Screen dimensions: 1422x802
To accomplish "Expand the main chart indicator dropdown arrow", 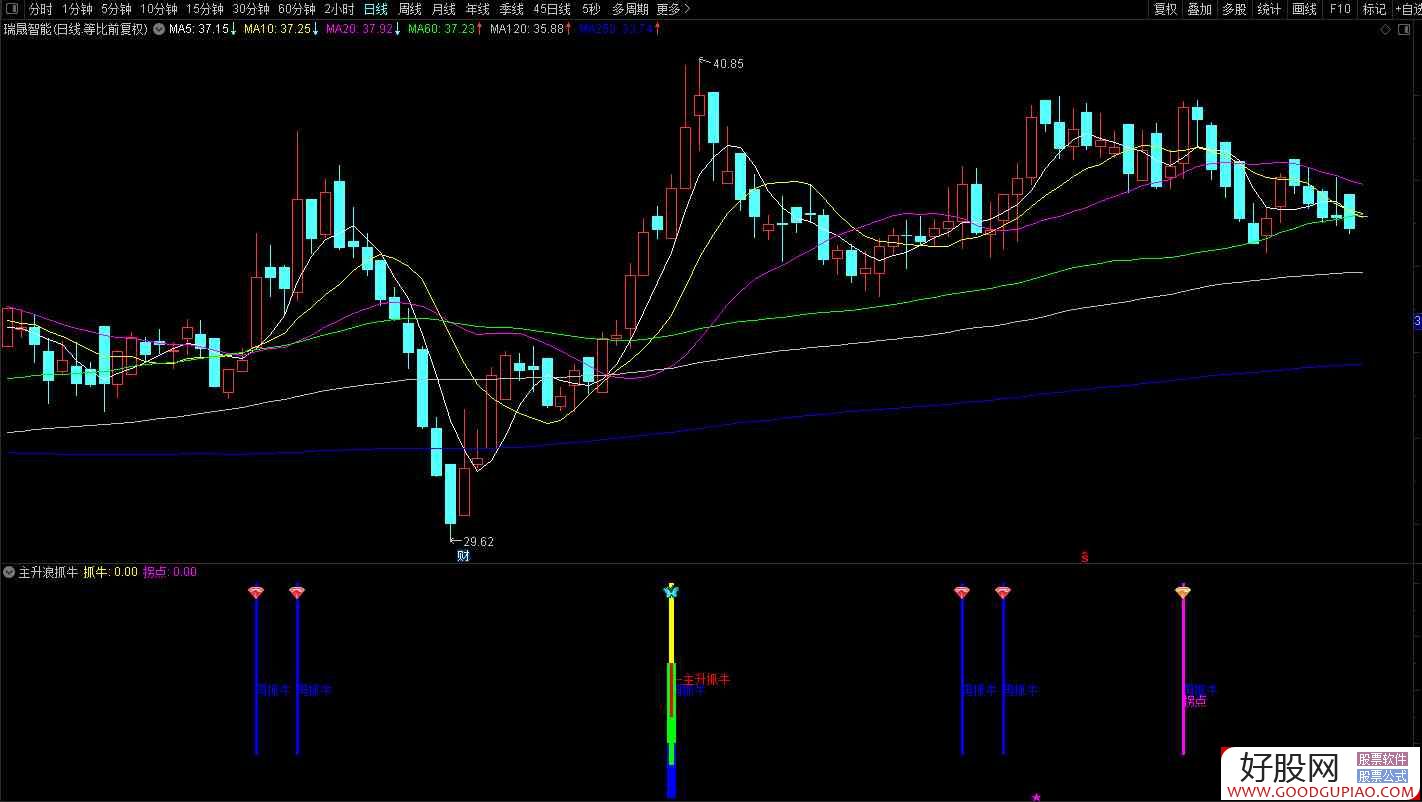I will point(159,29).
